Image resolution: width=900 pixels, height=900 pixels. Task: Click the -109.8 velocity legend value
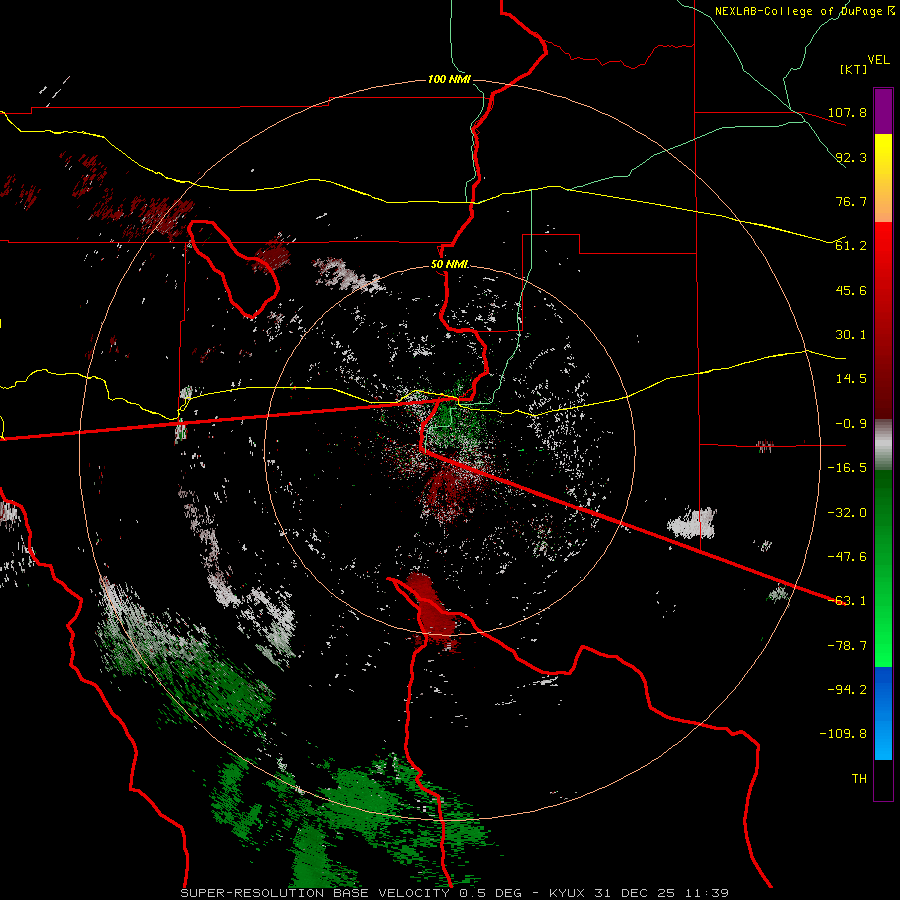(843, 734)
